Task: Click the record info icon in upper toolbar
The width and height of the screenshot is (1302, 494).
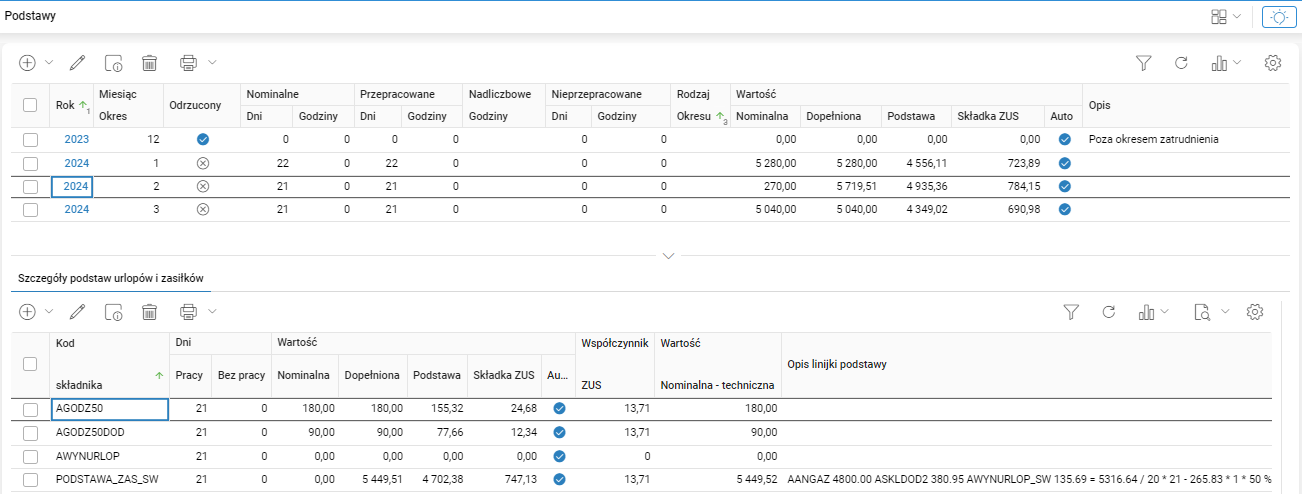Action: 113,62
